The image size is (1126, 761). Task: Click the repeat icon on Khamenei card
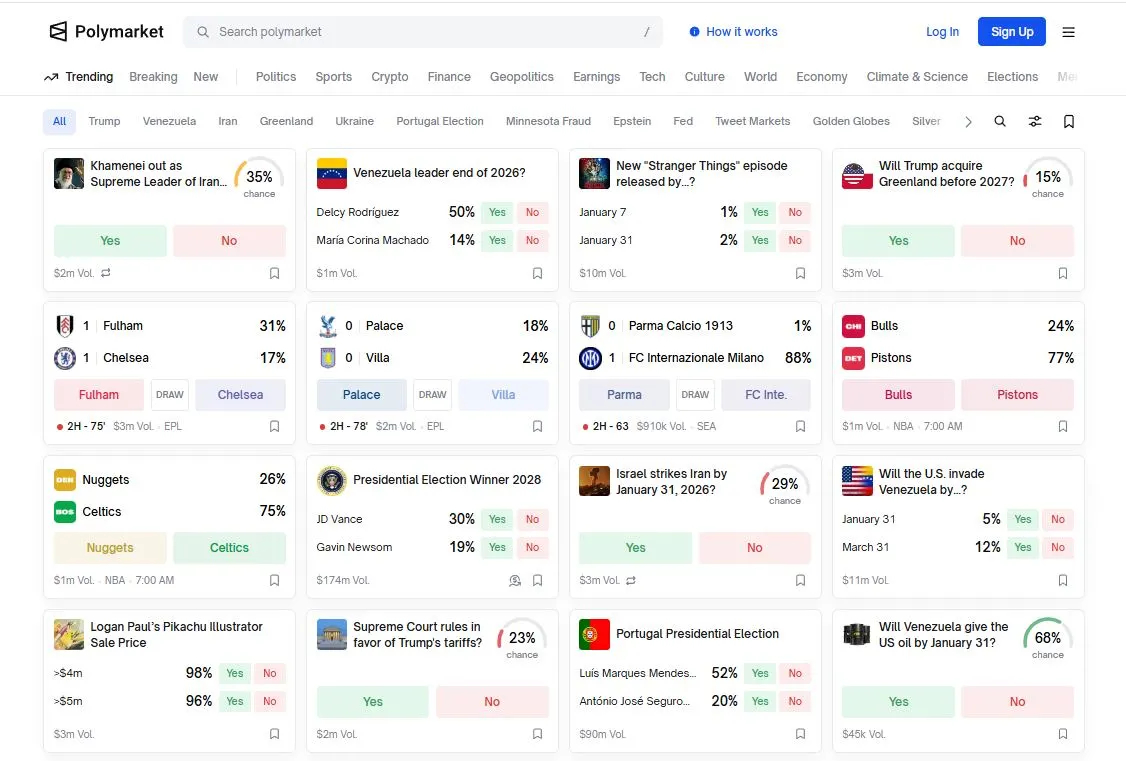[106, 273]
